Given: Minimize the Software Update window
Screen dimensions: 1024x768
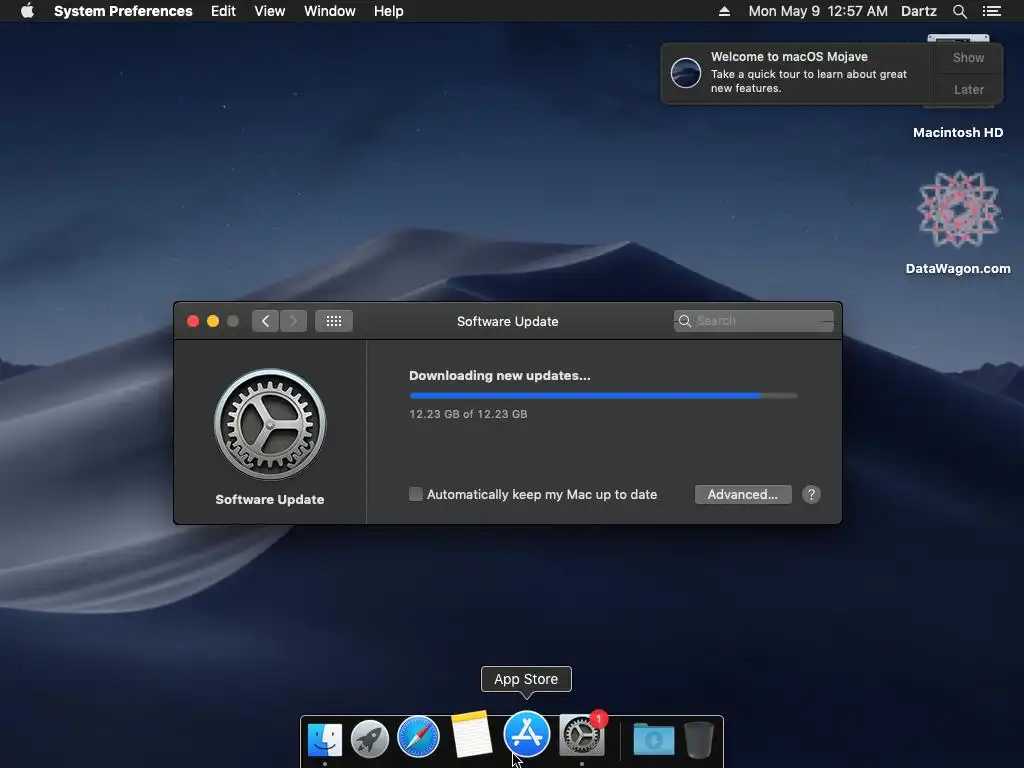Looking at the screenshot, I should click(213, 321).
